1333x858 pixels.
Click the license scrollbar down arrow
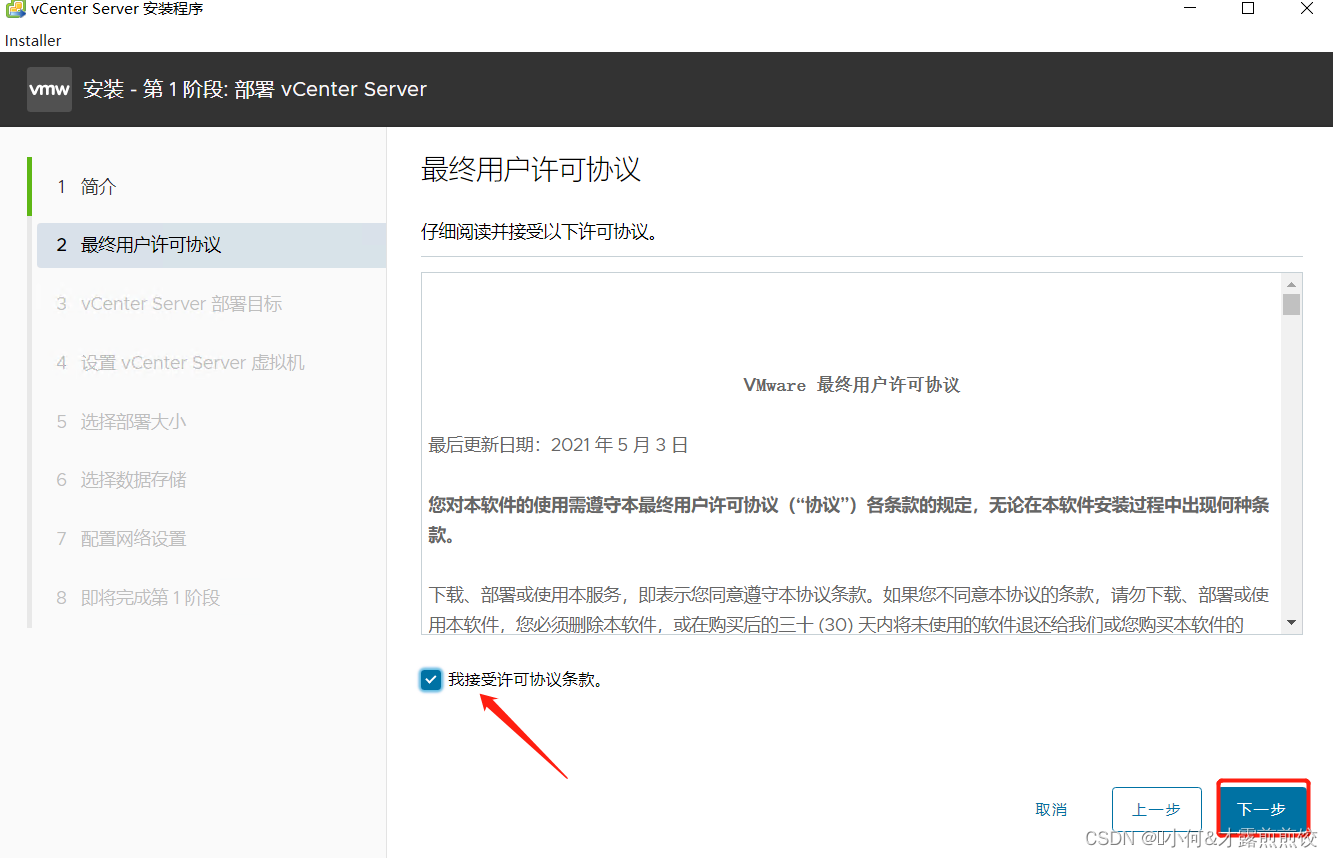[1292, 623]
